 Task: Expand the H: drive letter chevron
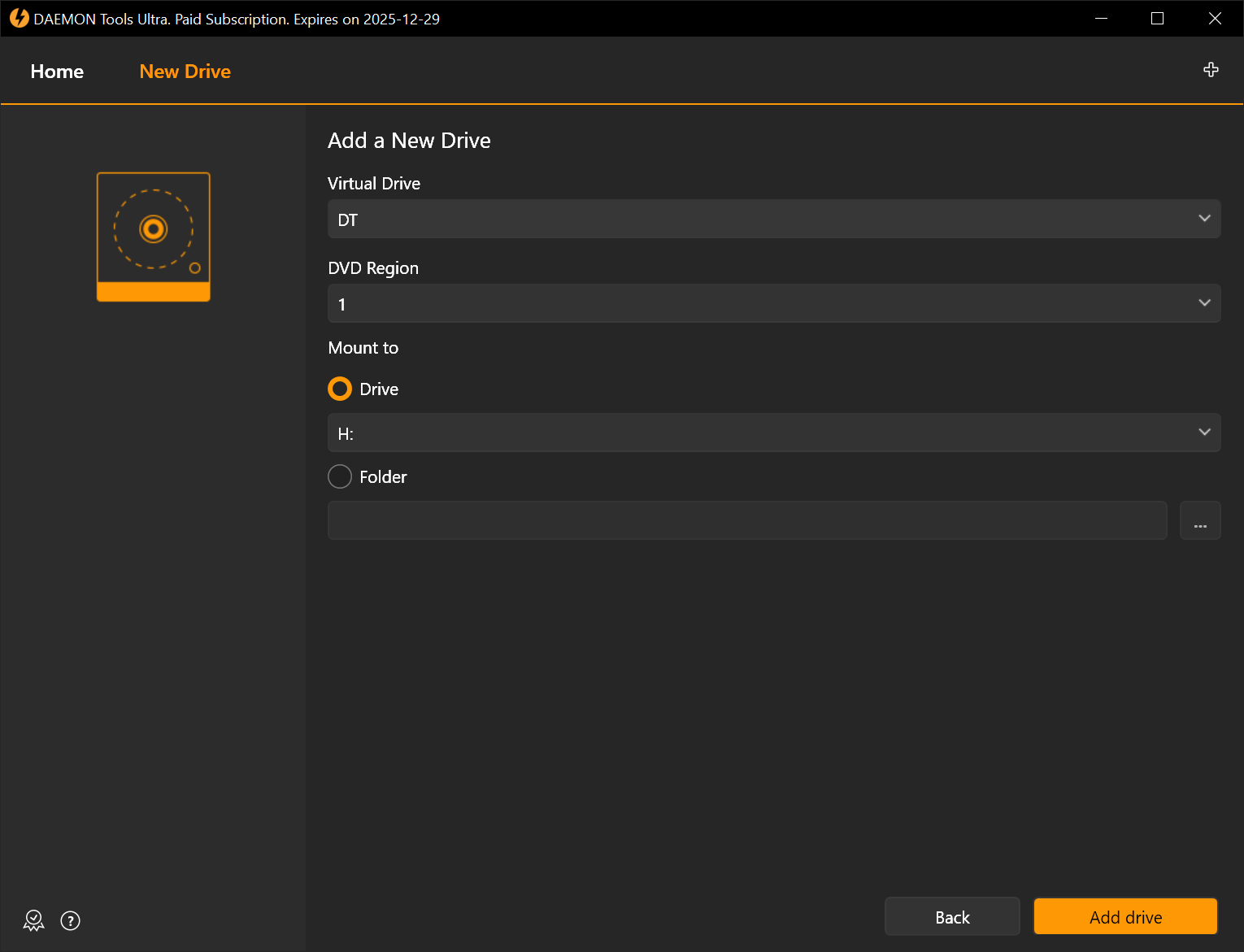click(x=1204, y=433)
